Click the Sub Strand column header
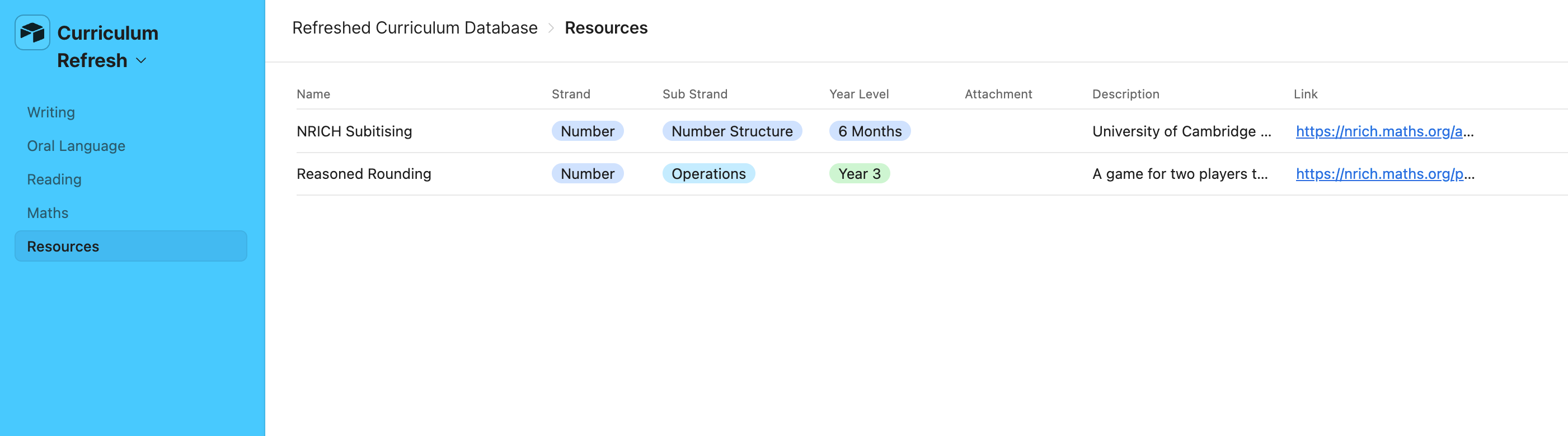This screenshot has height=436, width=1568. click(695, 94)
